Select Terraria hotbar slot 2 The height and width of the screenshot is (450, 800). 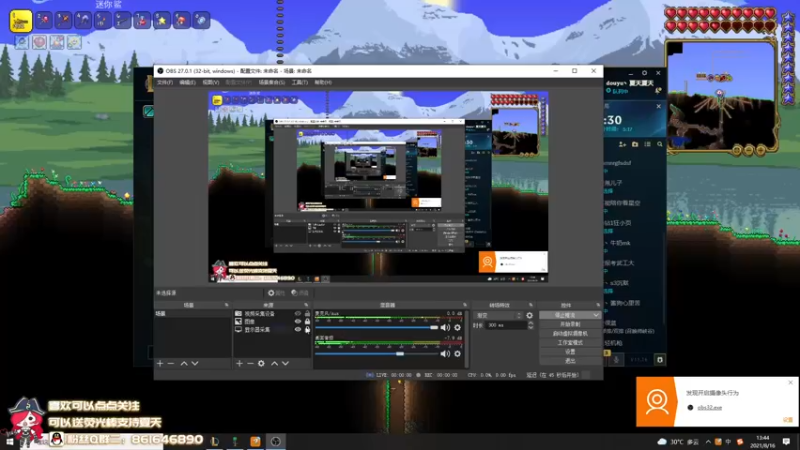pos(44,20)
